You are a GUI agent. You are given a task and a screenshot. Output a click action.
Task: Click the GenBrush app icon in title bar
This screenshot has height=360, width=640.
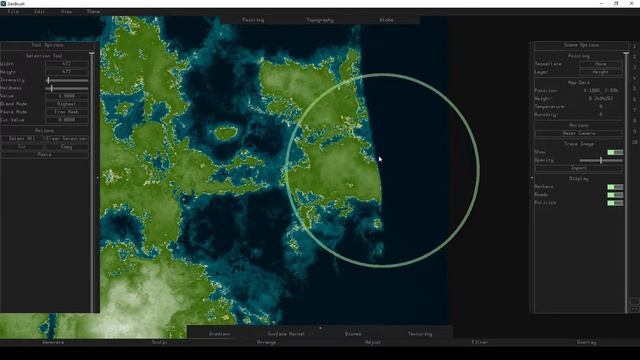3,3
